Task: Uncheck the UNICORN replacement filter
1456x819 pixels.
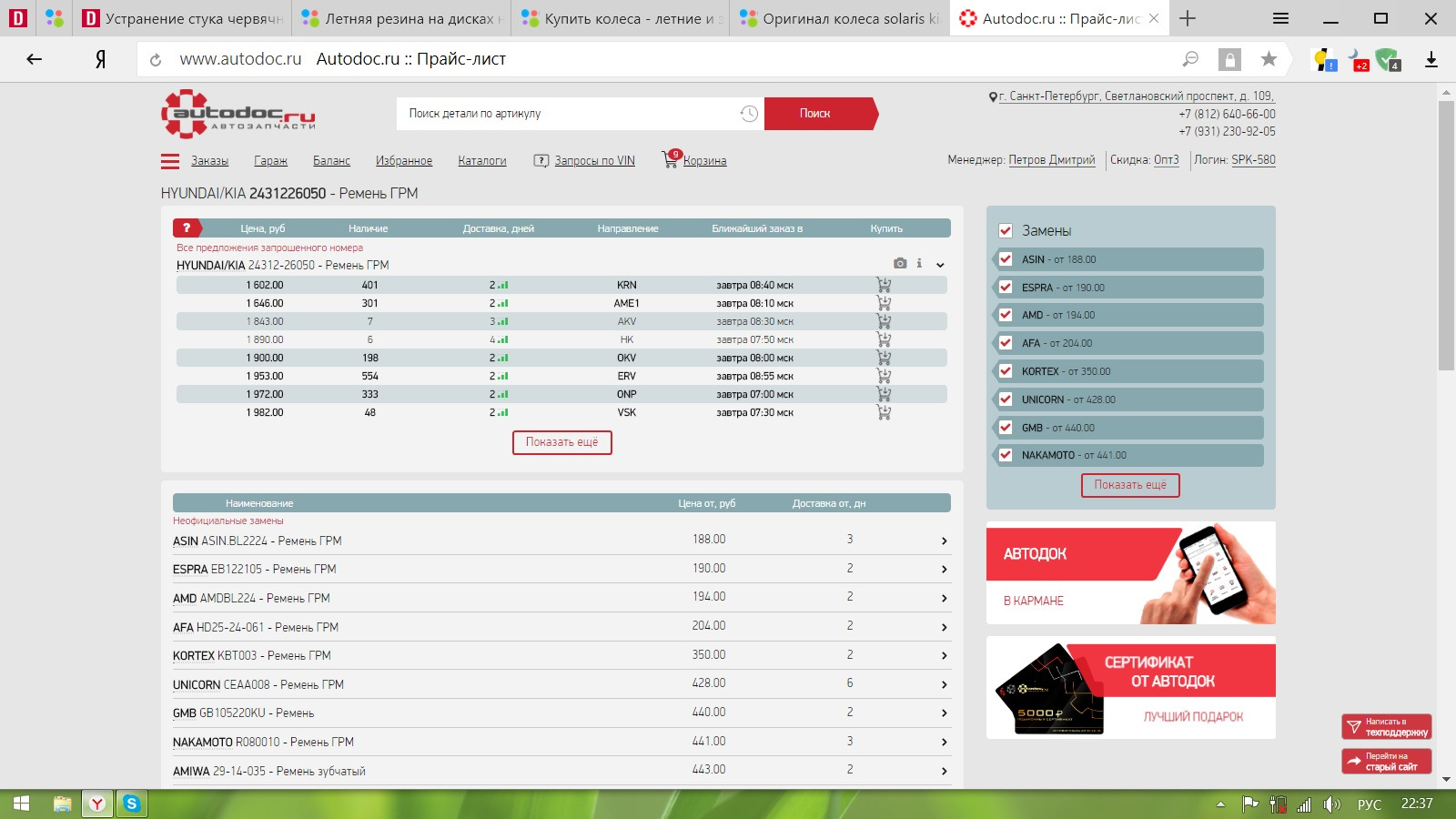Action: (1006, 399)
